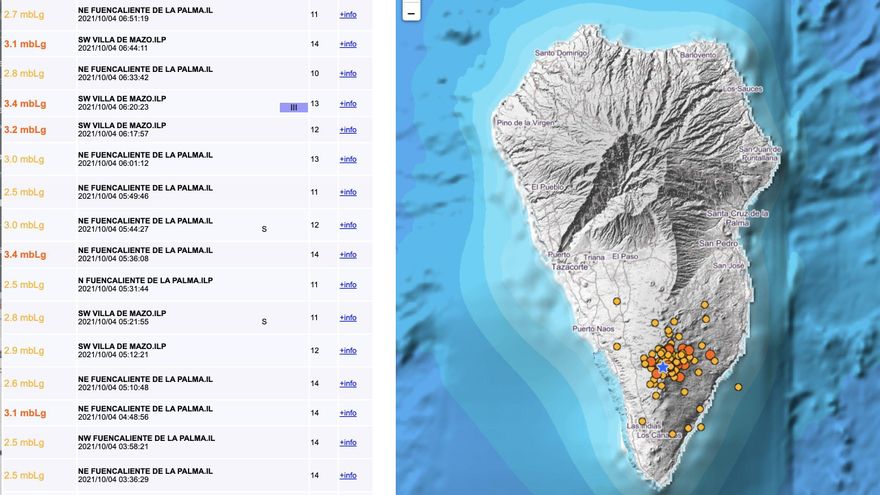This screenshot has height=495, width=880.
Task: Open +info for the 06:33:42 earthquake
Action: 348,74
